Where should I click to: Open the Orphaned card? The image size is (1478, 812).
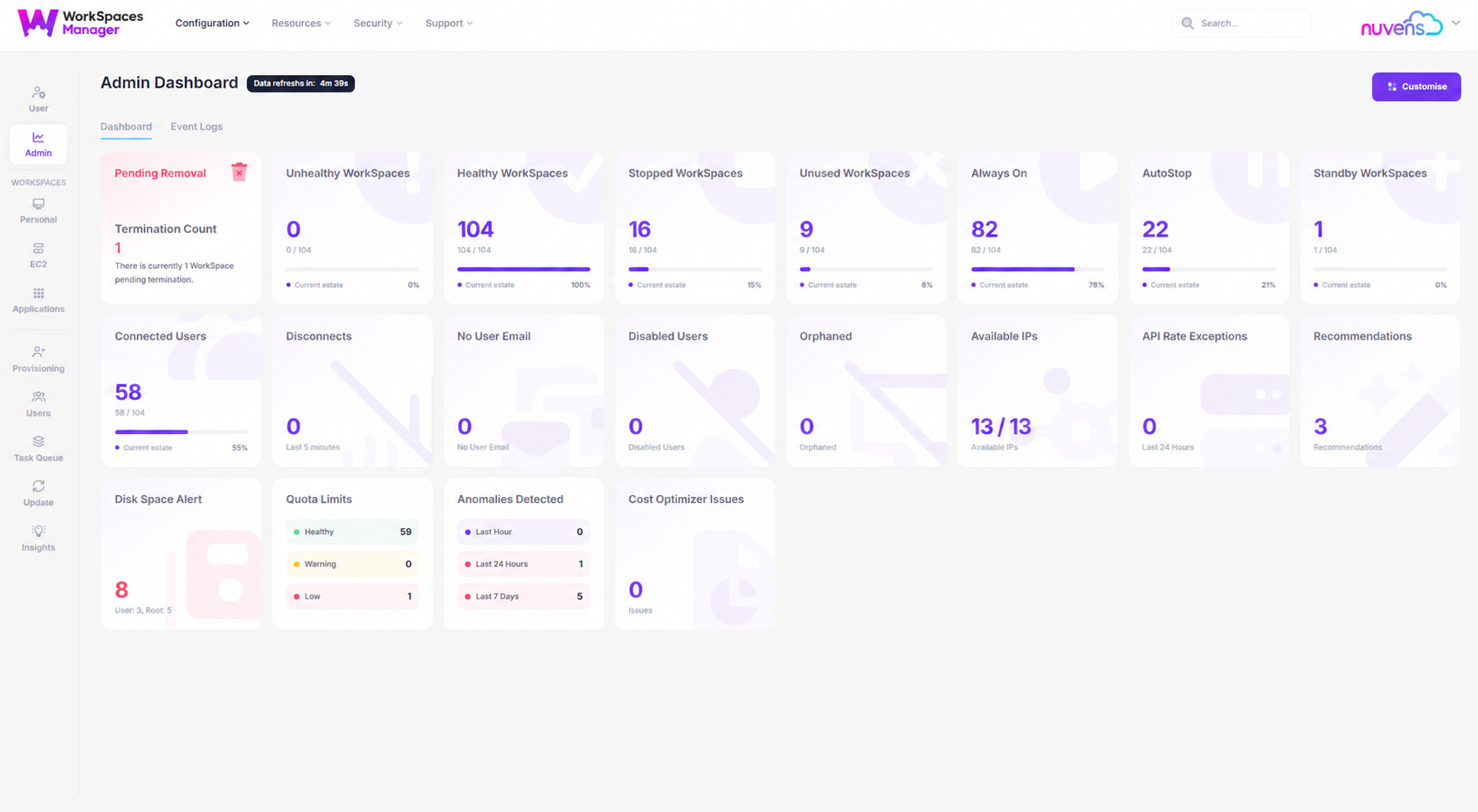[x=866, y=391]
